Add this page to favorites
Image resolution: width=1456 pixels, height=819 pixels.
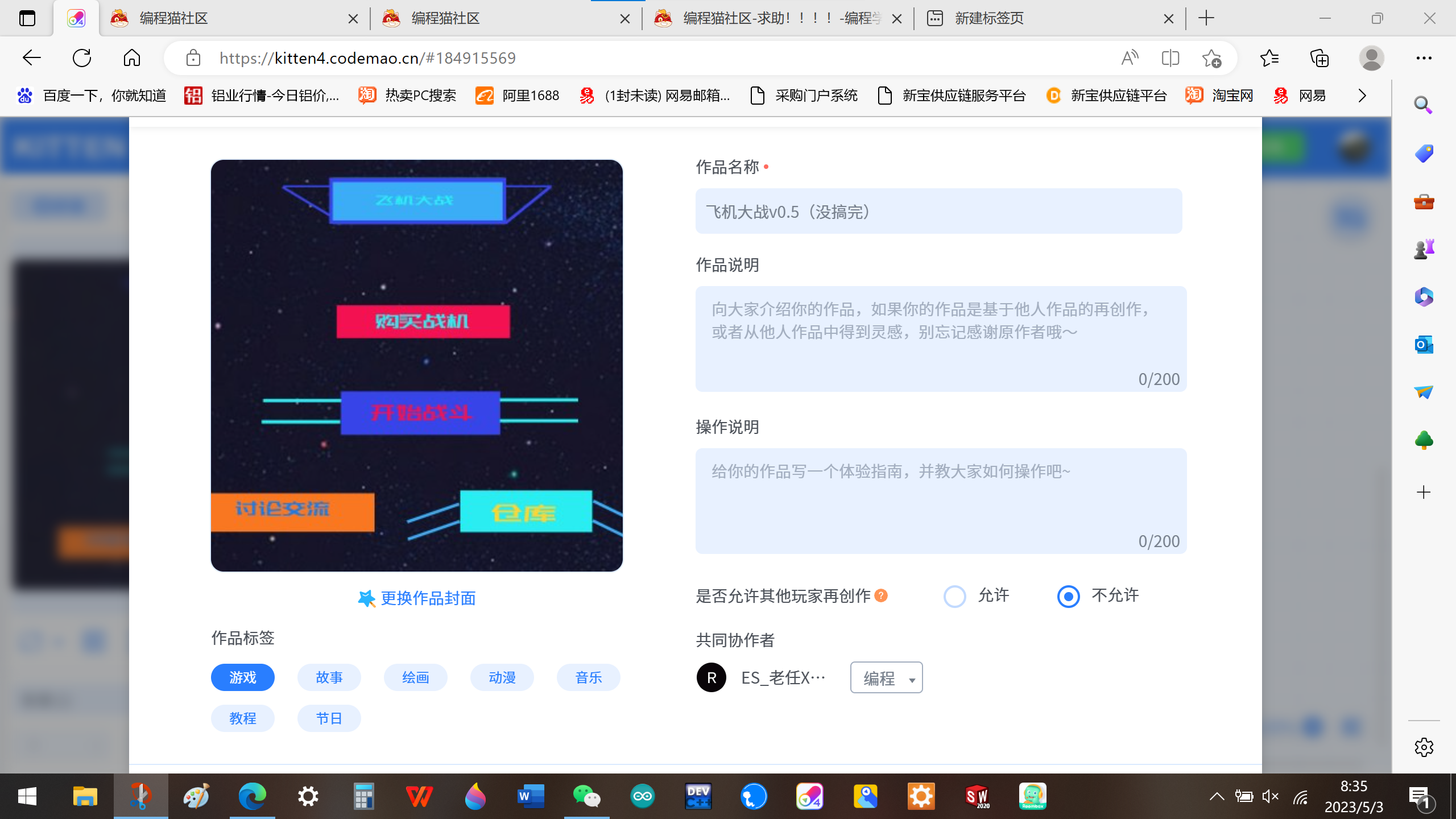[x=1211, y=58]
